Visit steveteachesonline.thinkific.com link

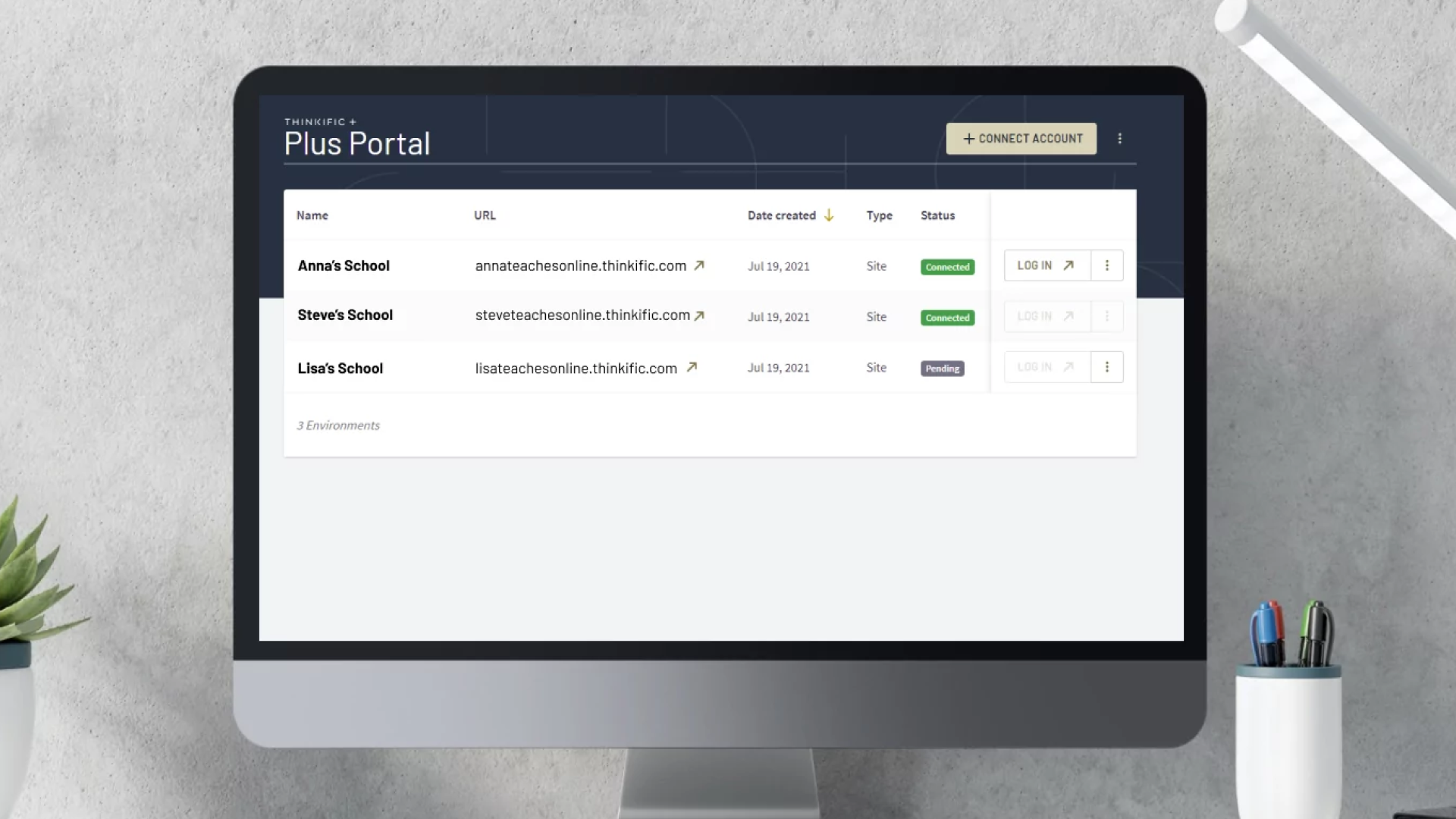tap(582, 315)
